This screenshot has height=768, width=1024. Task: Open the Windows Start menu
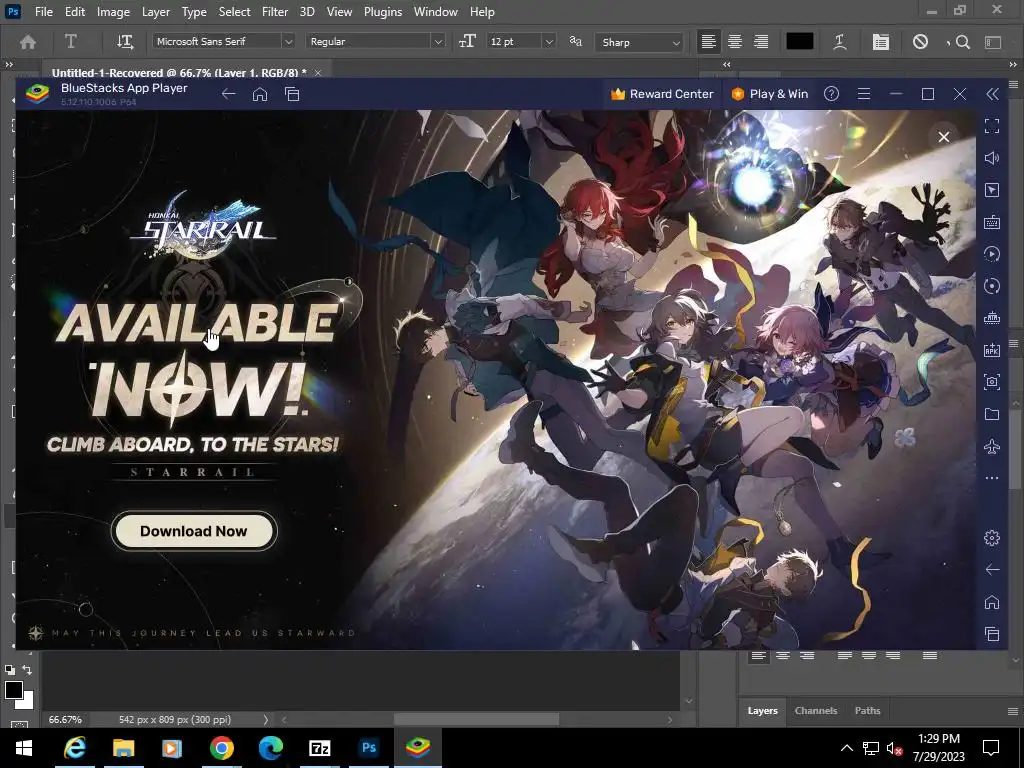(24, 748)
